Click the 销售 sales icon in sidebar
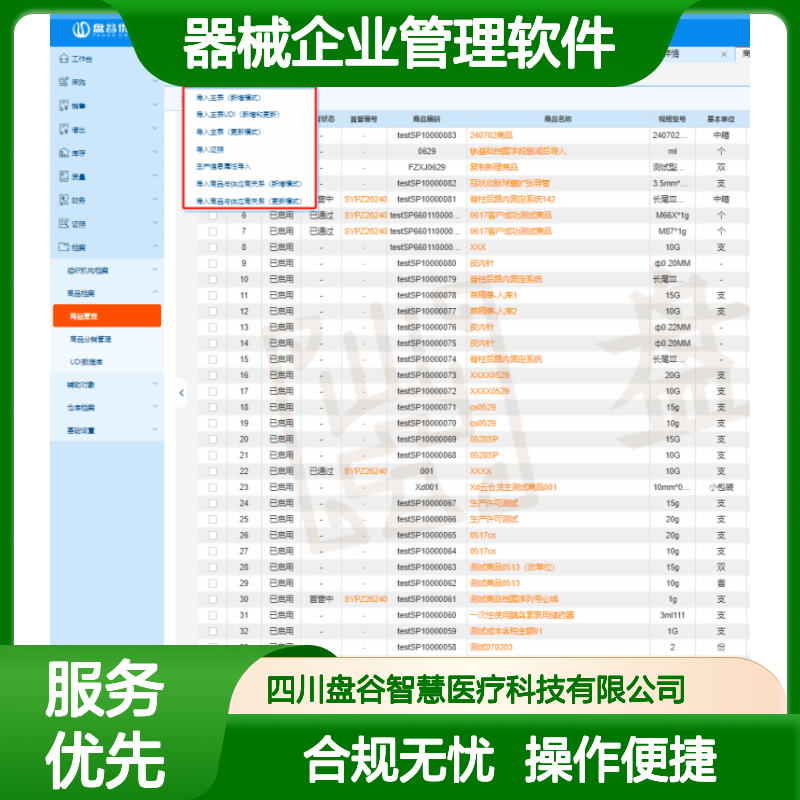800x800 pixels. (64, 106)
